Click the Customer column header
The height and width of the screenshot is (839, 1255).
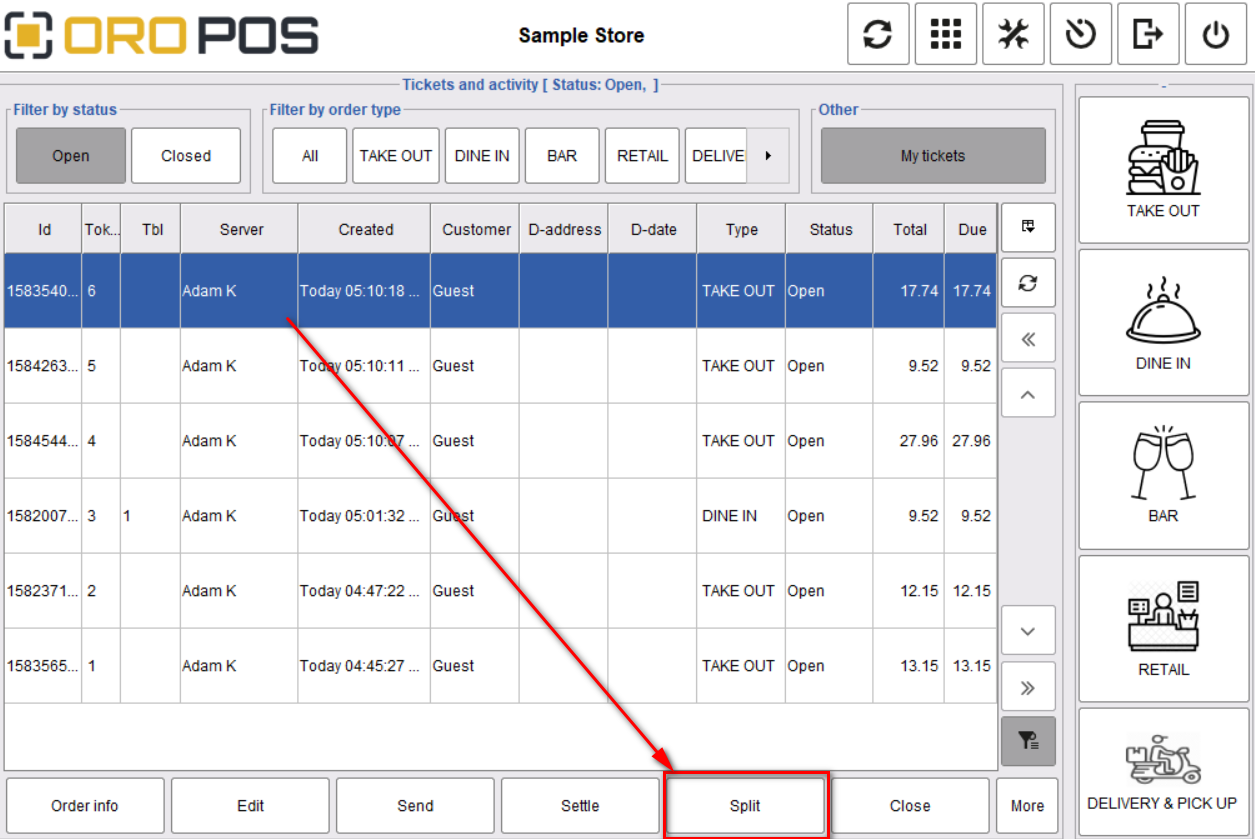click(x=476, y=229)
